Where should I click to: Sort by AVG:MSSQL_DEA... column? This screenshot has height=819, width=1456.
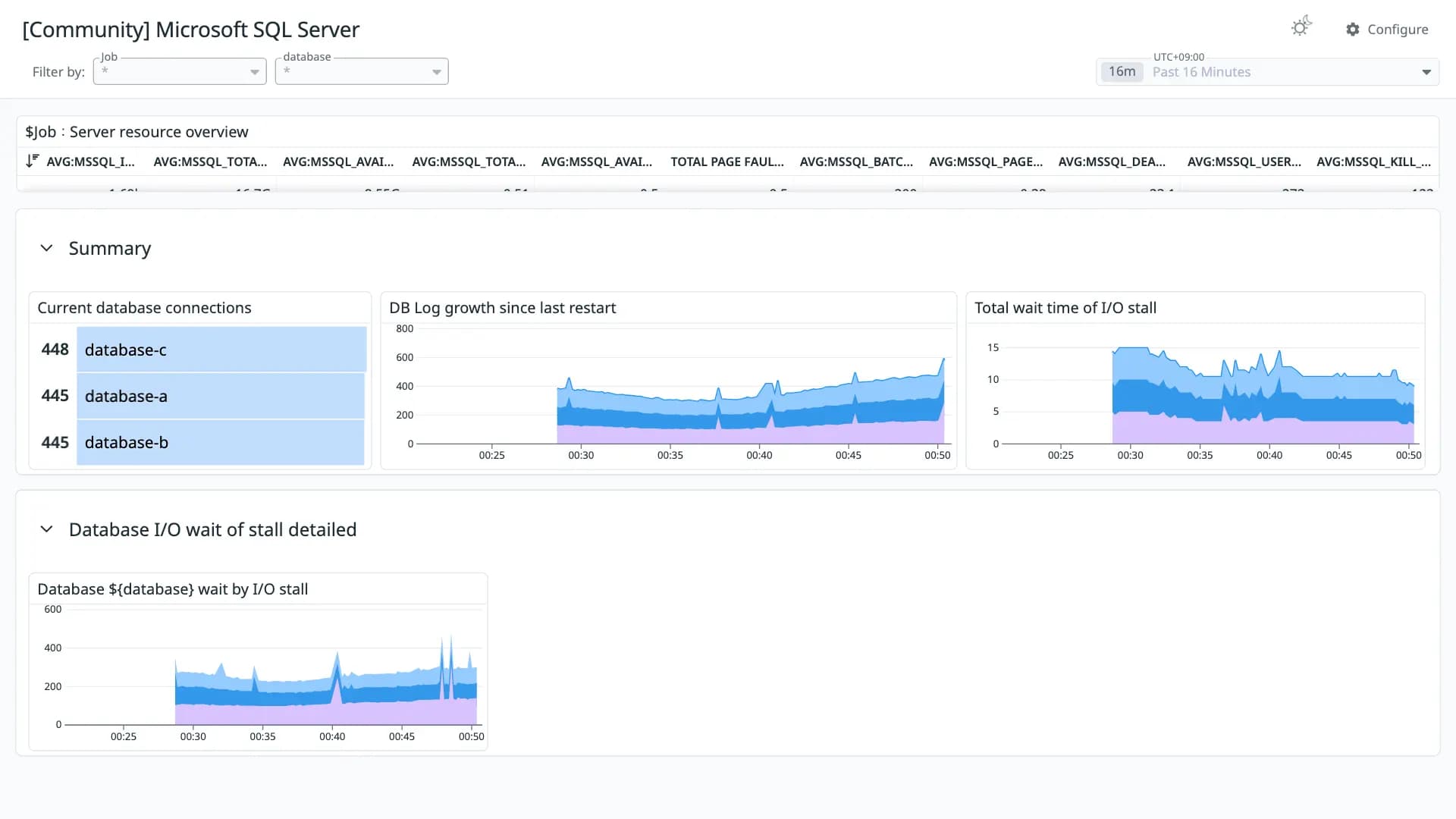1112,162
